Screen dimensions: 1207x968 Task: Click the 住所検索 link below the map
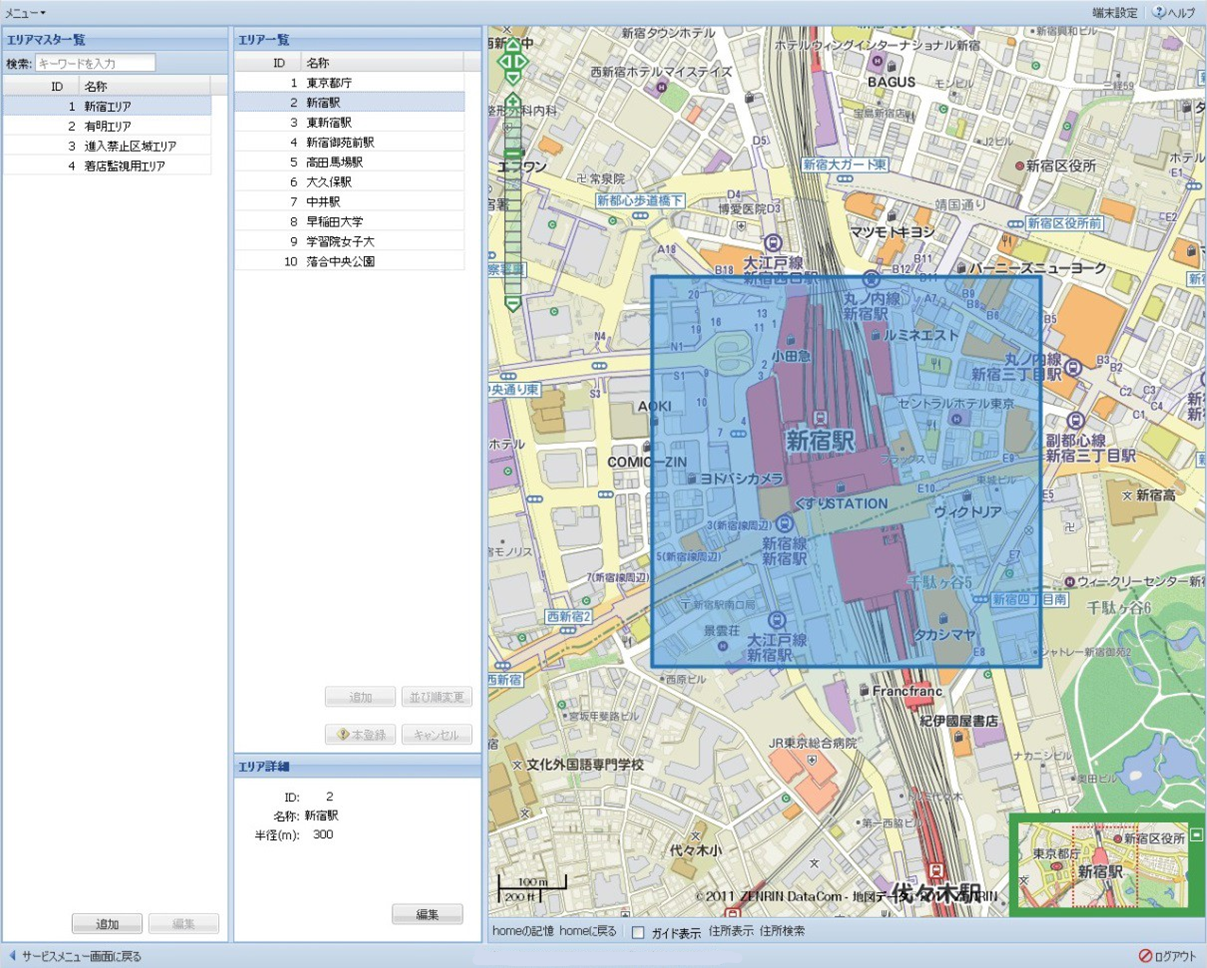pos(782,931)
